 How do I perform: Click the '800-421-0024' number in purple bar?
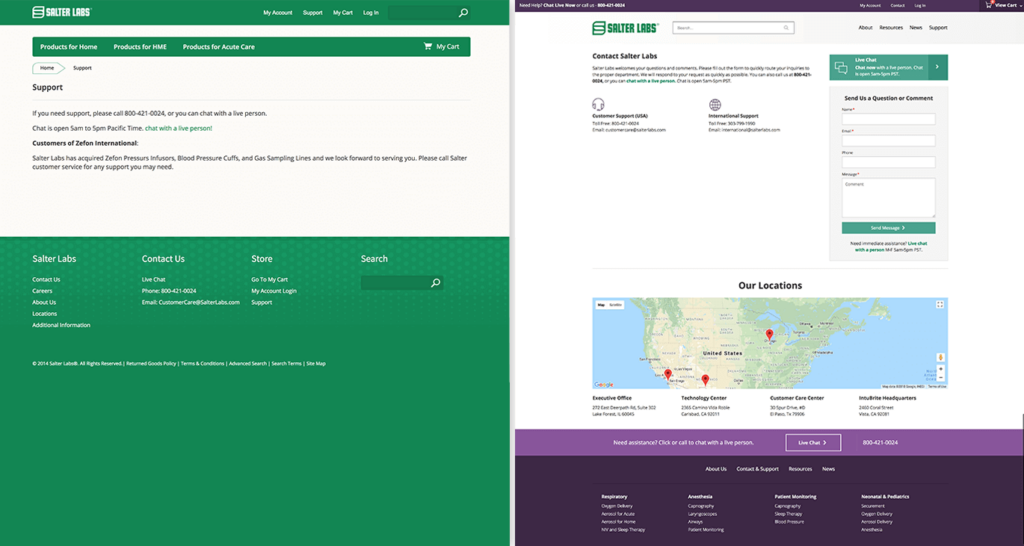pos(880,442)
